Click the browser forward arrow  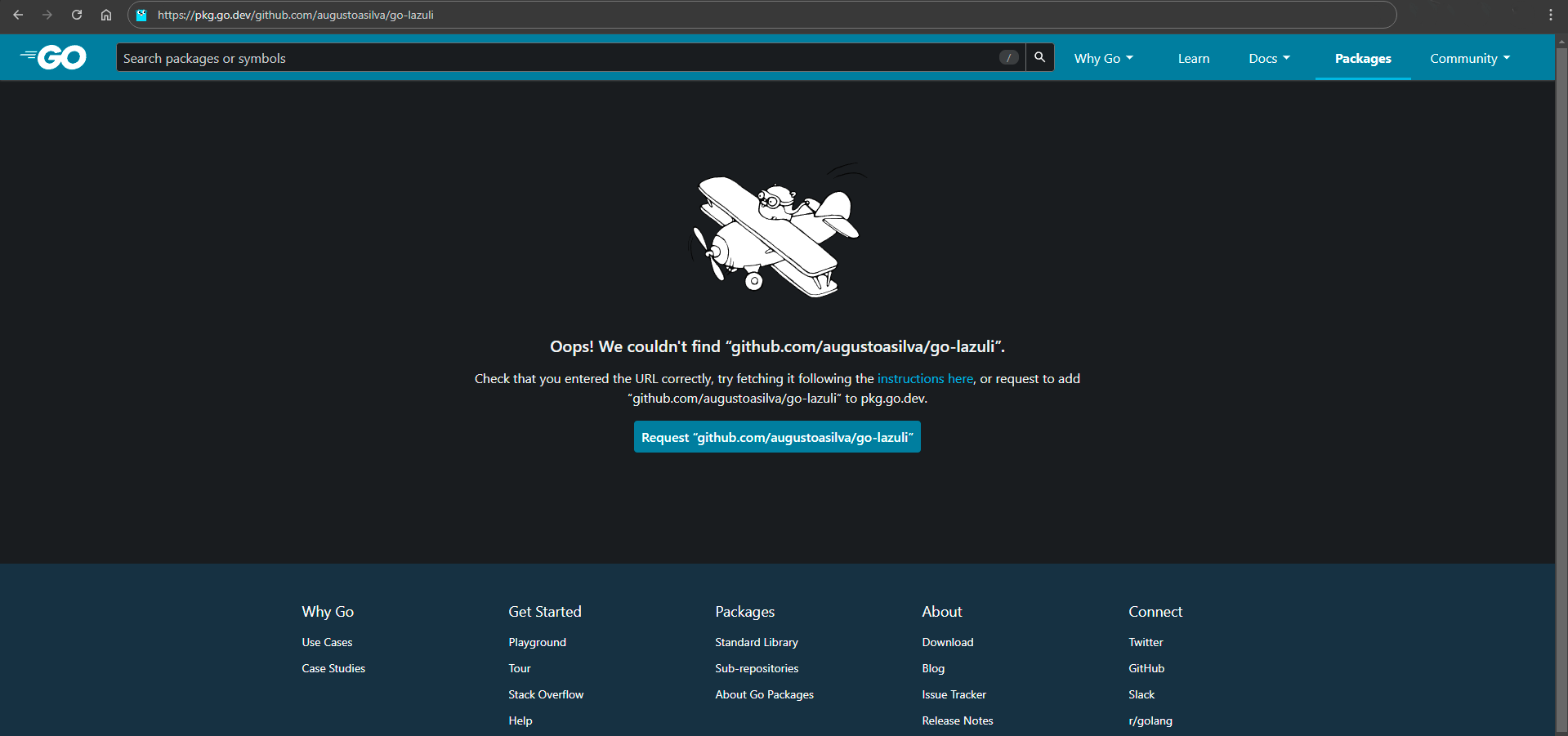pyautogui.click(x=47, y=15)
